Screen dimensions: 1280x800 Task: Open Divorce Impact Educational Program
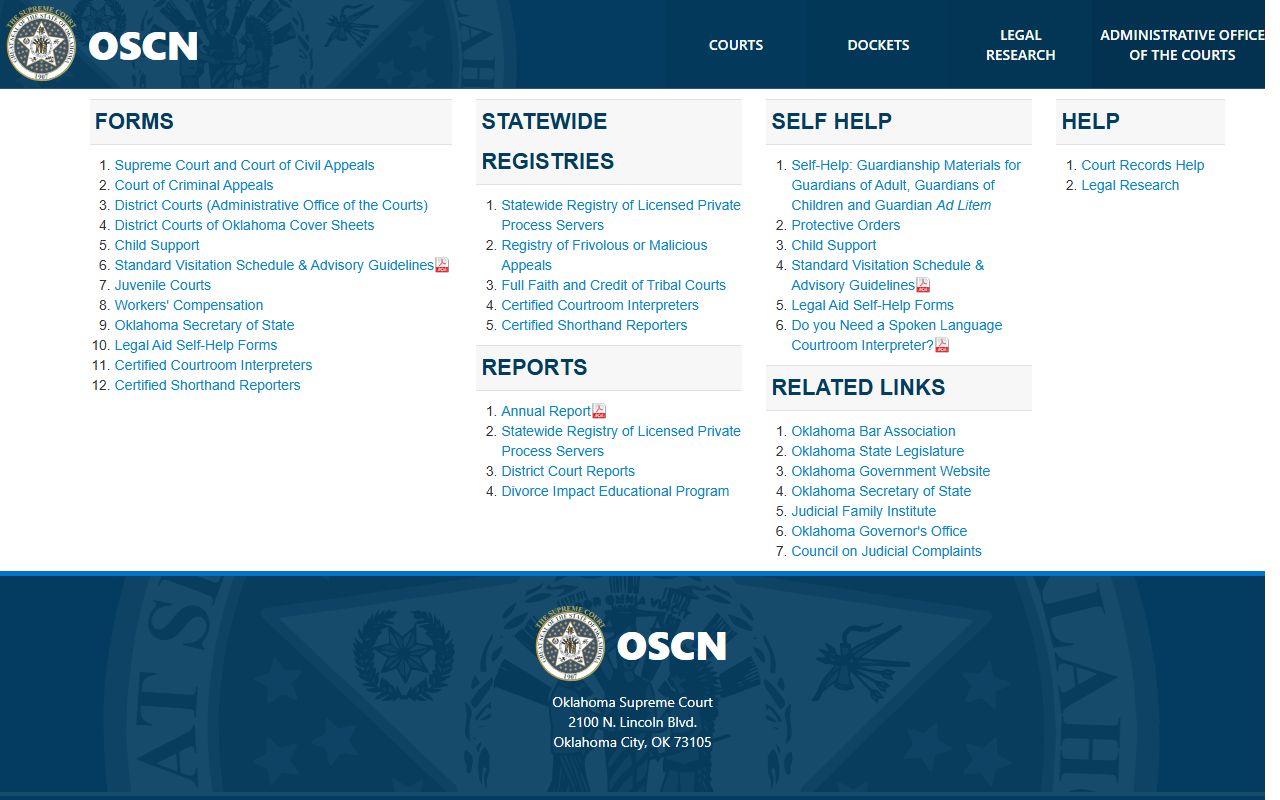click(x=615, y=491)
